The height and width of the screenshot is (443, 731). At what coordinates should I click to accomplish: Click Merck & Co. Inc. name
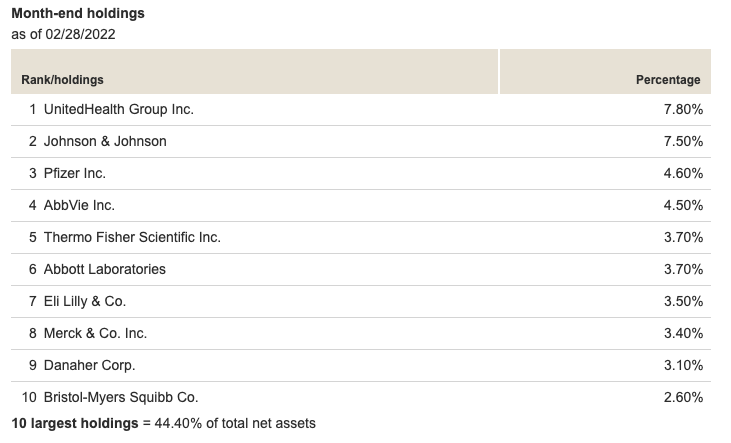point(95,333)
